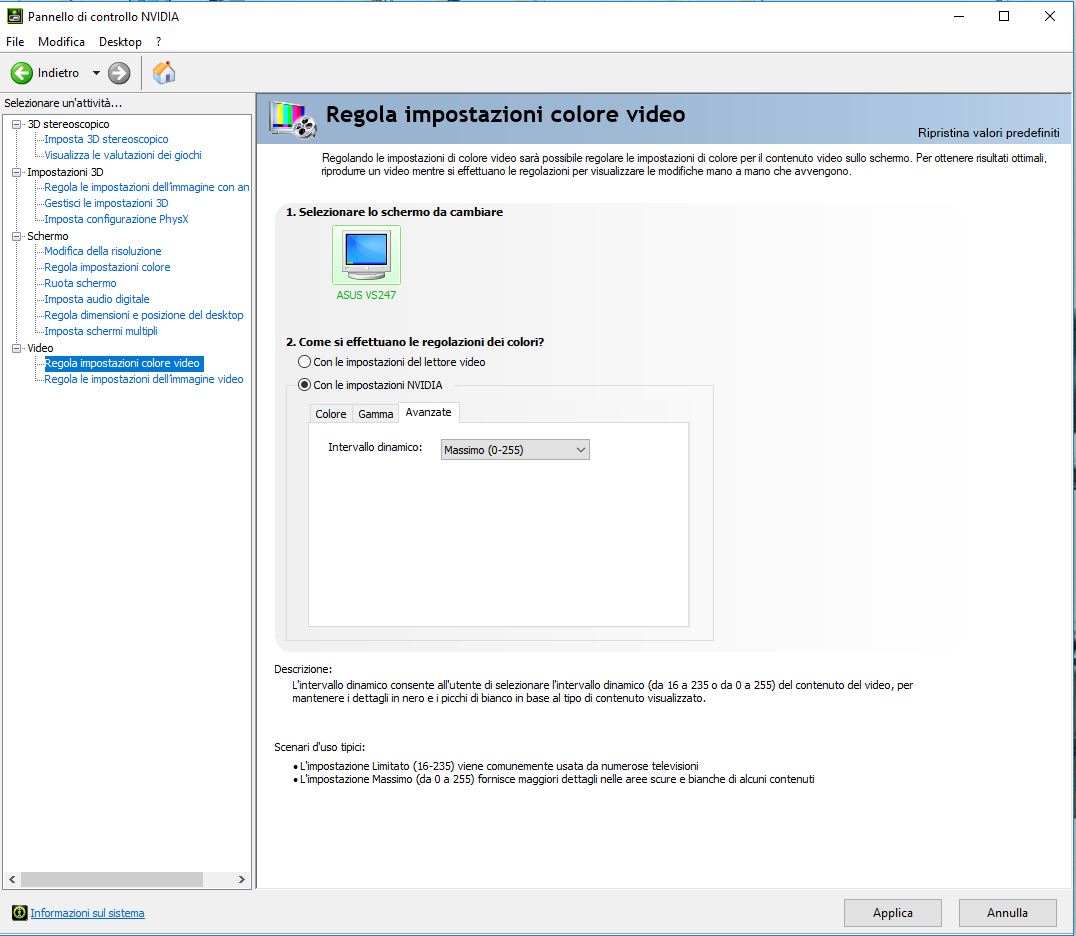Open 'Gestisci le impostazioni 3D'
Screen dimensions: 1076x936
click(x=106, y=203)
